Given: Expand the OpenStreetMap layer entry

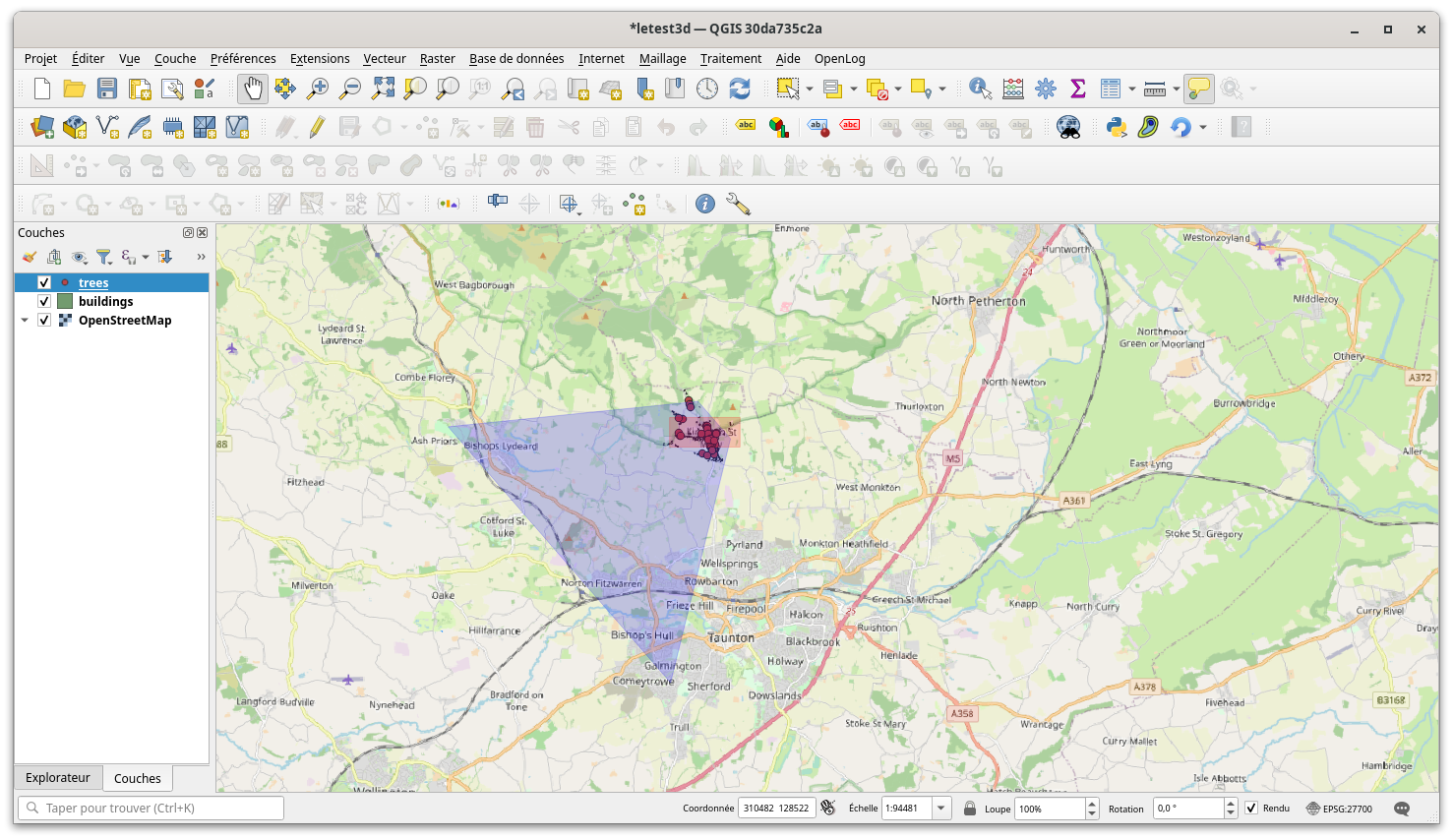Looking at the screenshot, I should (x=24, y=320).
